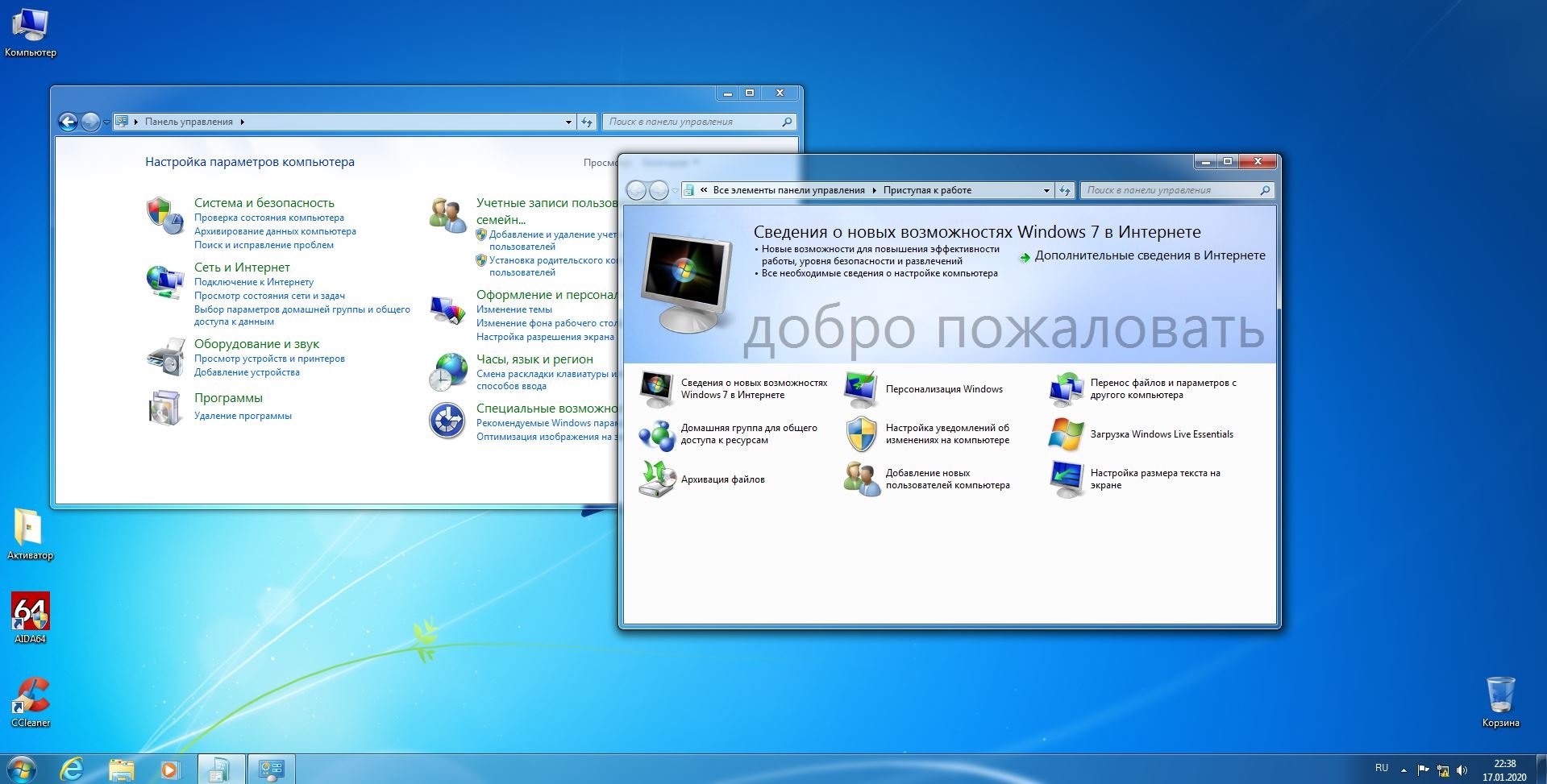The image size is (1547, 784).
Task: Select Панель управления breadcrumb in back window
Action: pos(189,122)
